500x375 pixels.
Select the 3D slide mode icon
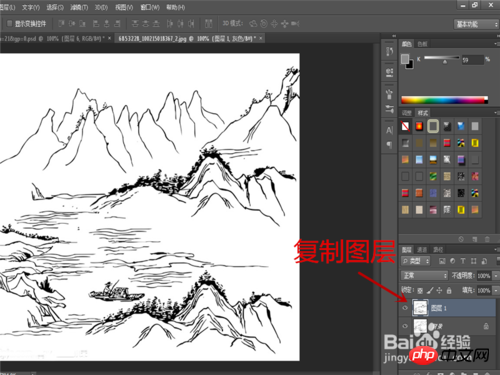[285, 24]
